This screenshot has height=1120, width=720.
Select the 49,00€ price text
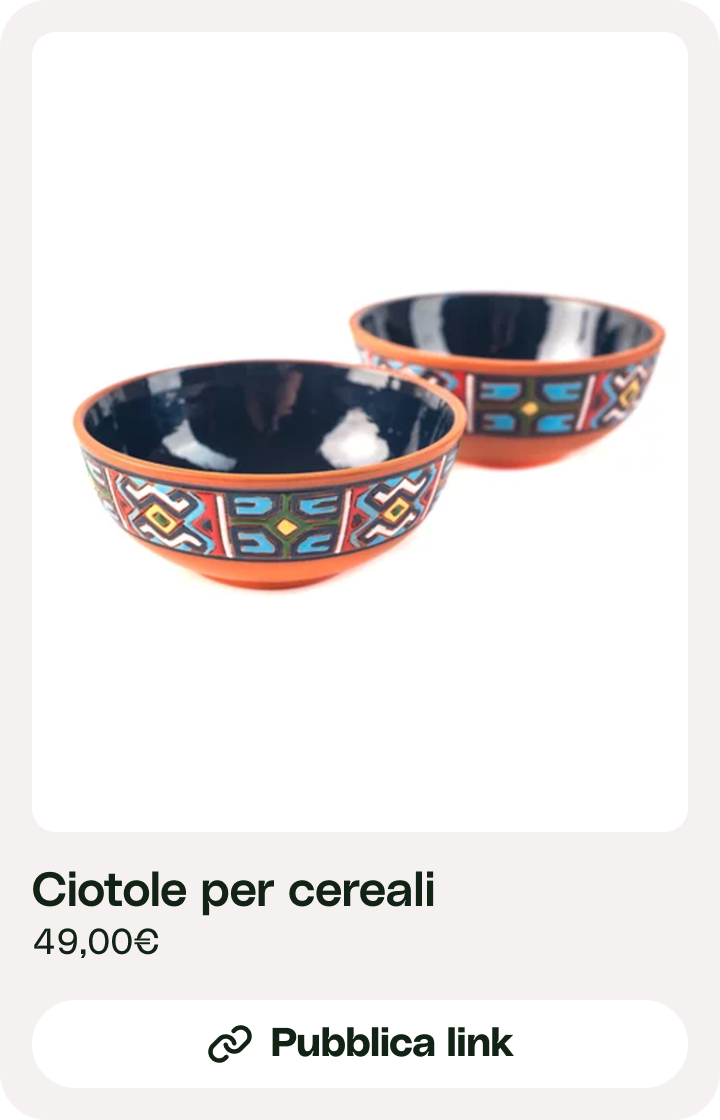[96, 942]
